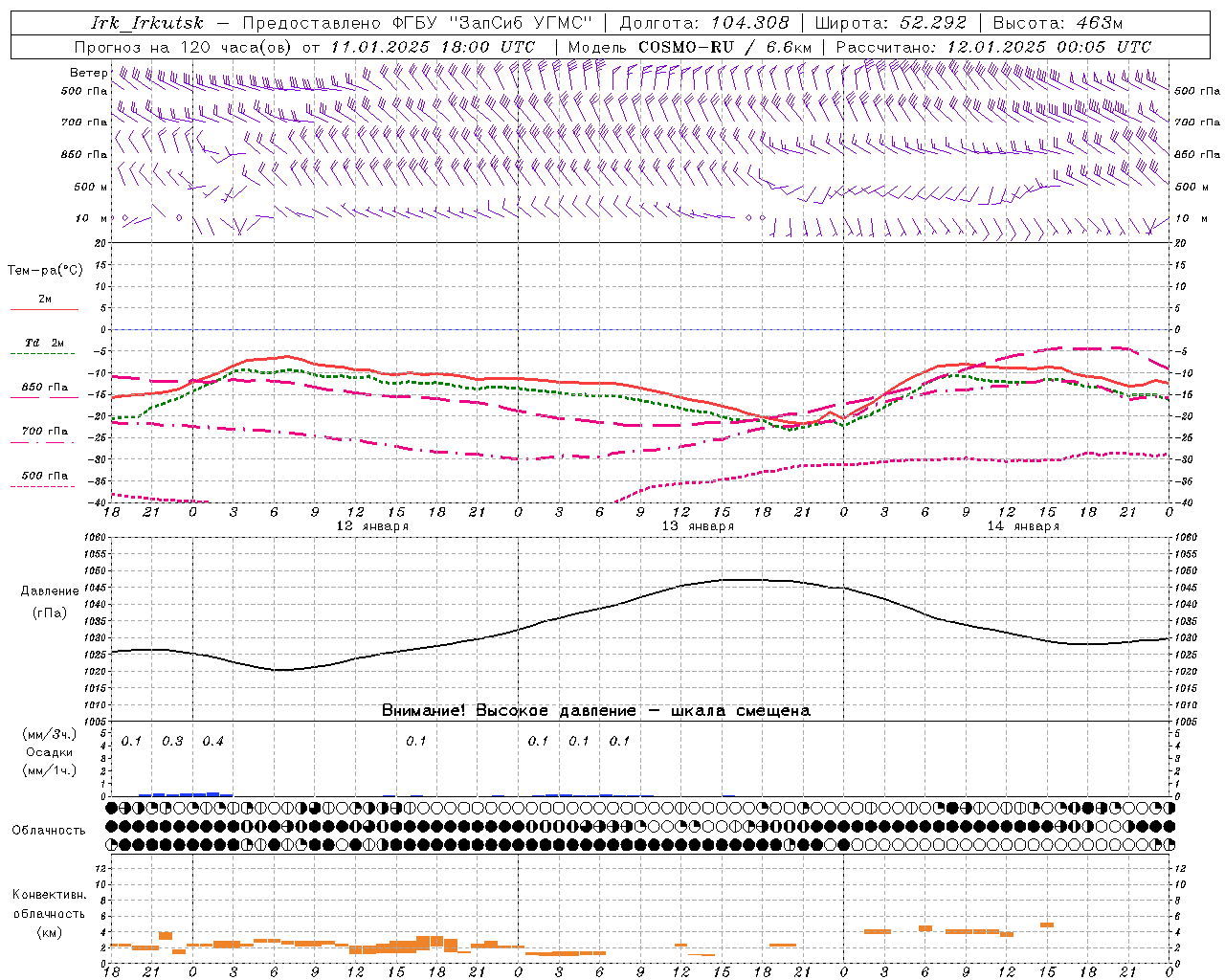1225x980 pixels.
Task: Select the model label COSMO-RU / 6.6км
Action: click(x=724, y=47)
